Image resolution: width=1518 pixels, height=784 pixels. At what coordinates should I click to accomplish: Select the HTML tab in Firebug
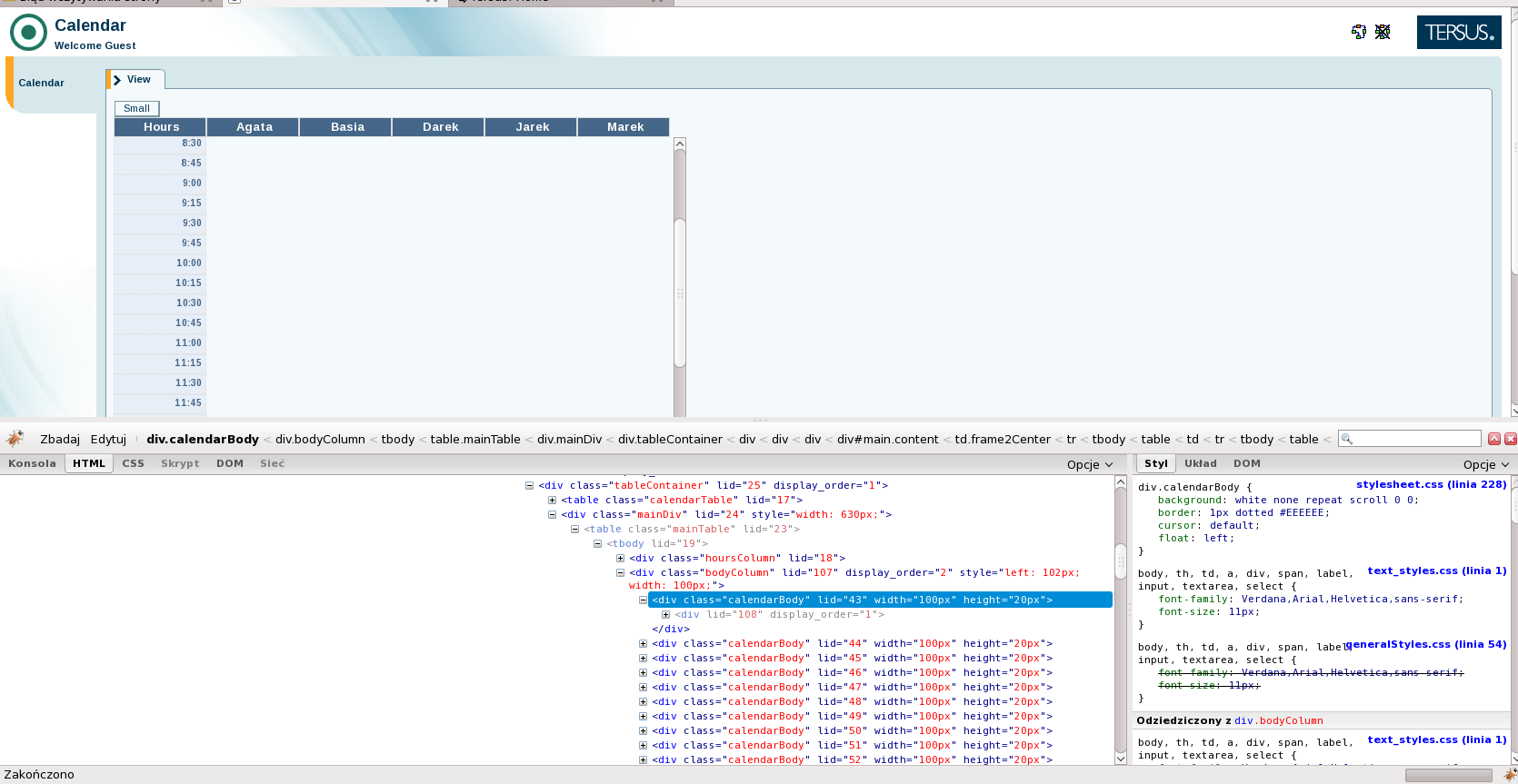point(89,463)
